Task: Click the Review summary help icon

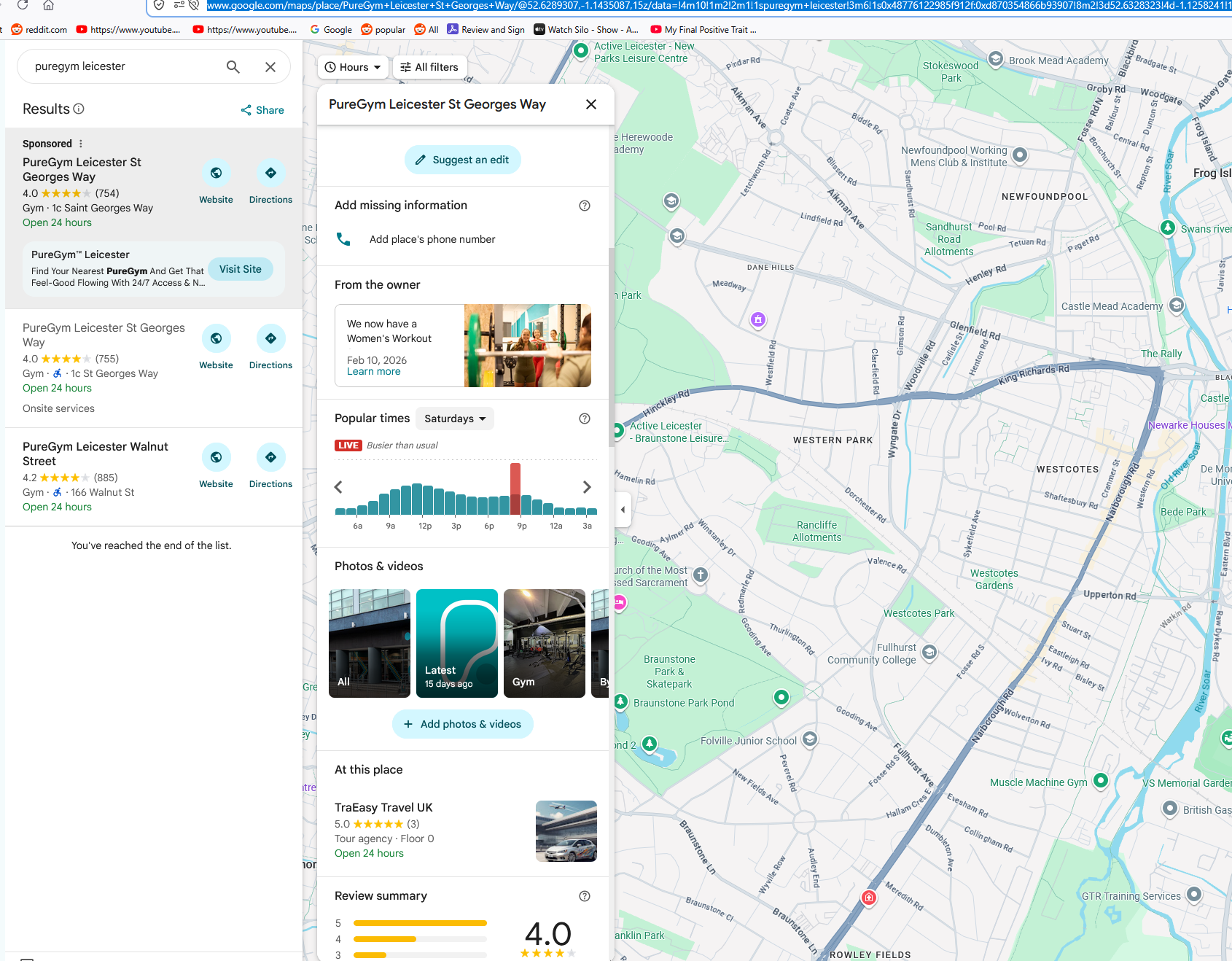Action: click(x=585, y=896)
